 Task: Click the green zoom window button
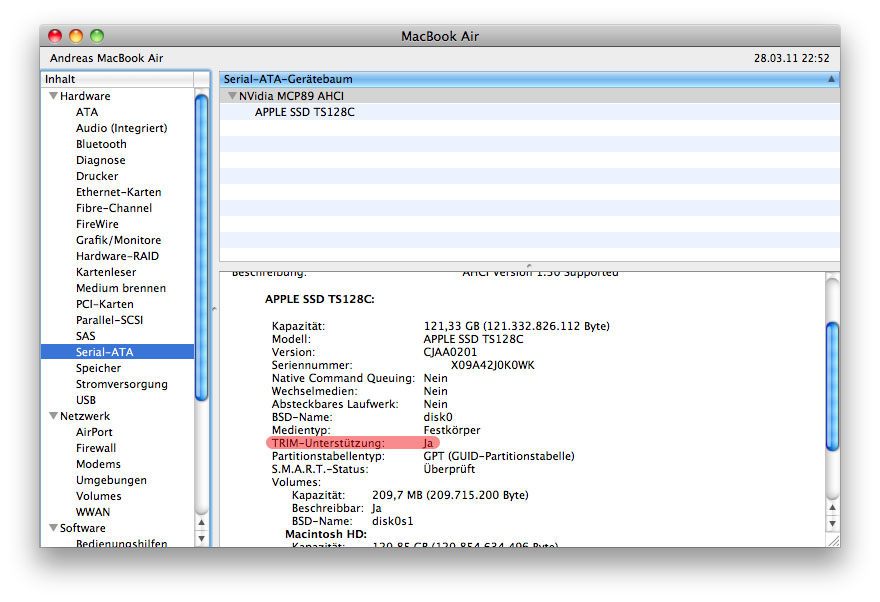tap(97, 36)
